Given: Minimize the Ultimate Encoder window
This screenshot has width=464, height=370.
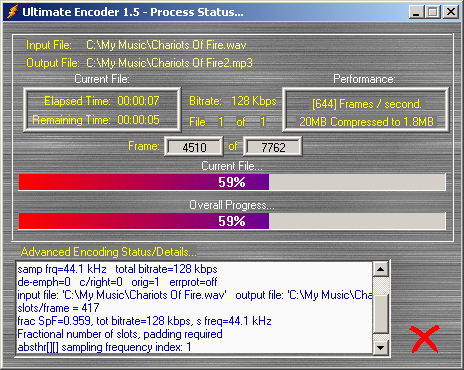Looking at the screenshot, I should click(x=416, y=12).
